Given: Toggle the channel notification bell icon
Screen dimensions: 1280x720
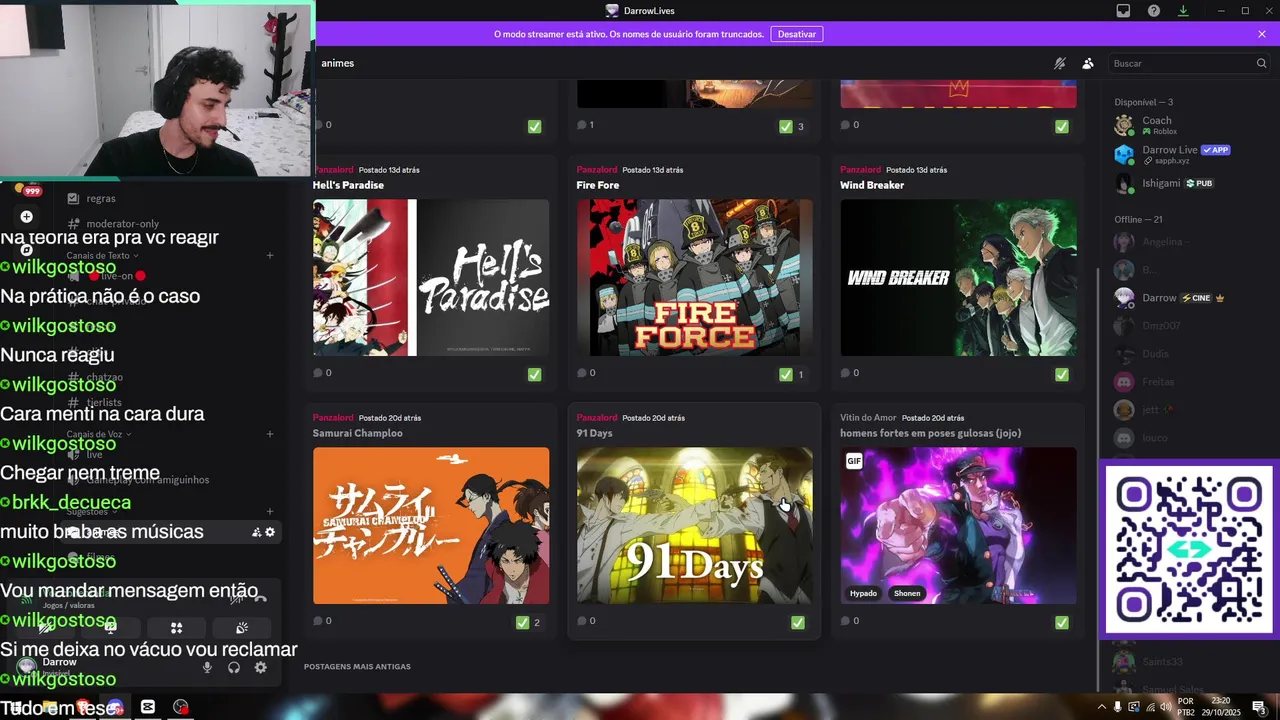Looking at the screenshot, I should [1060, 63].
